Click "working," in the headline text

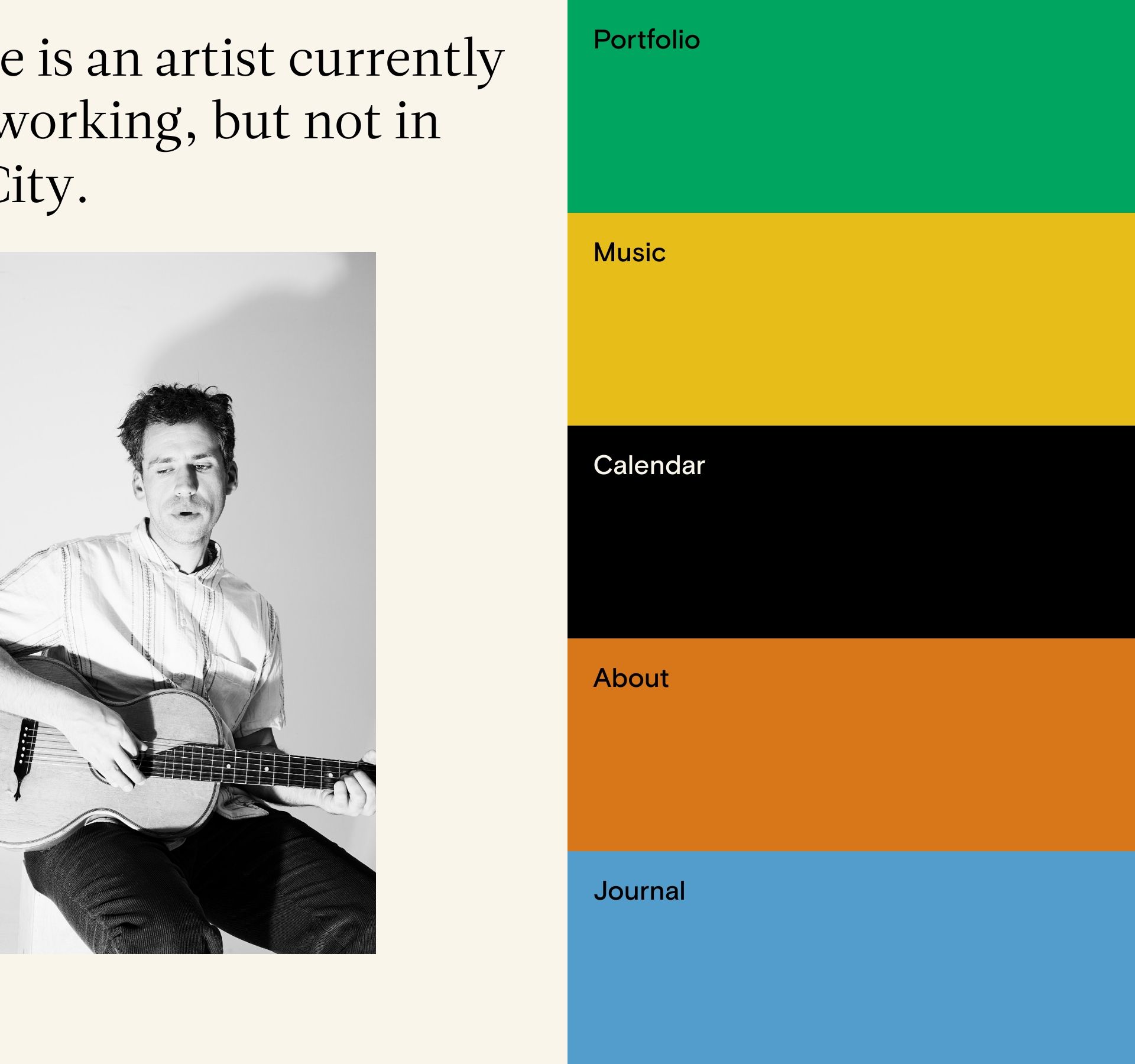(98, 122)
